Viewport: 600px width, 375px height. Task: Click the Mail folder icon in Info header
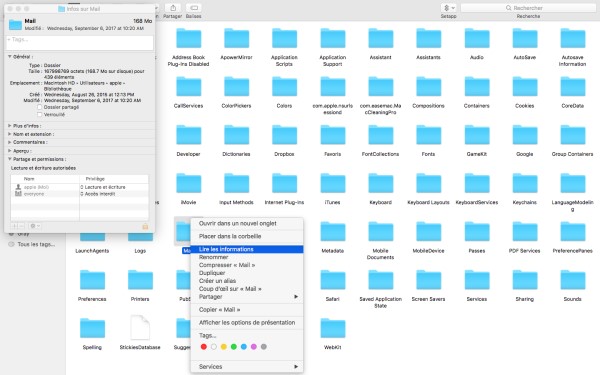[15, 24]
